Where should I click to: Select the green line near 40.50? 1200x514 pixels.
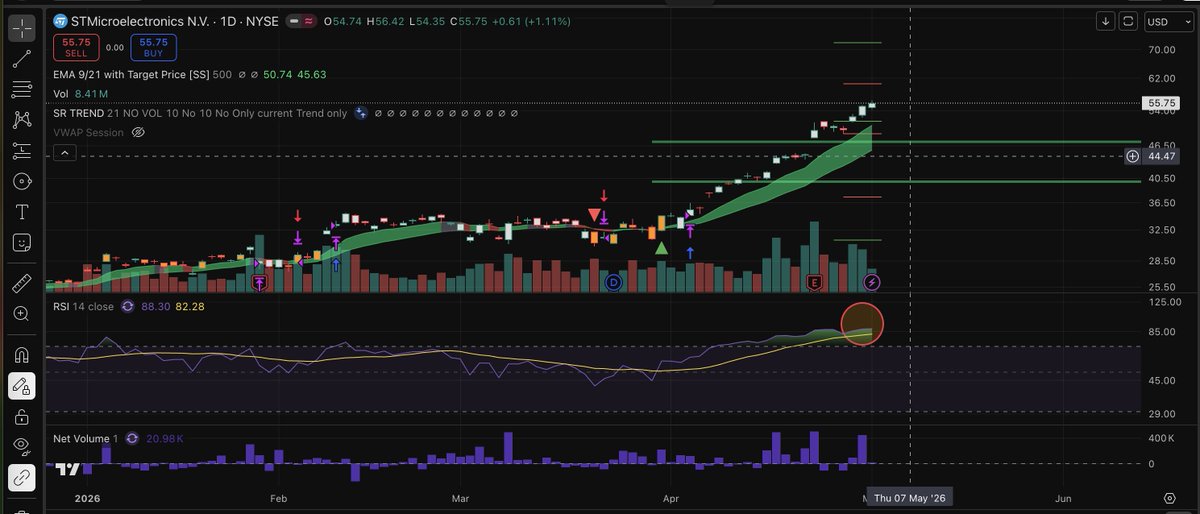pos(895,181)
